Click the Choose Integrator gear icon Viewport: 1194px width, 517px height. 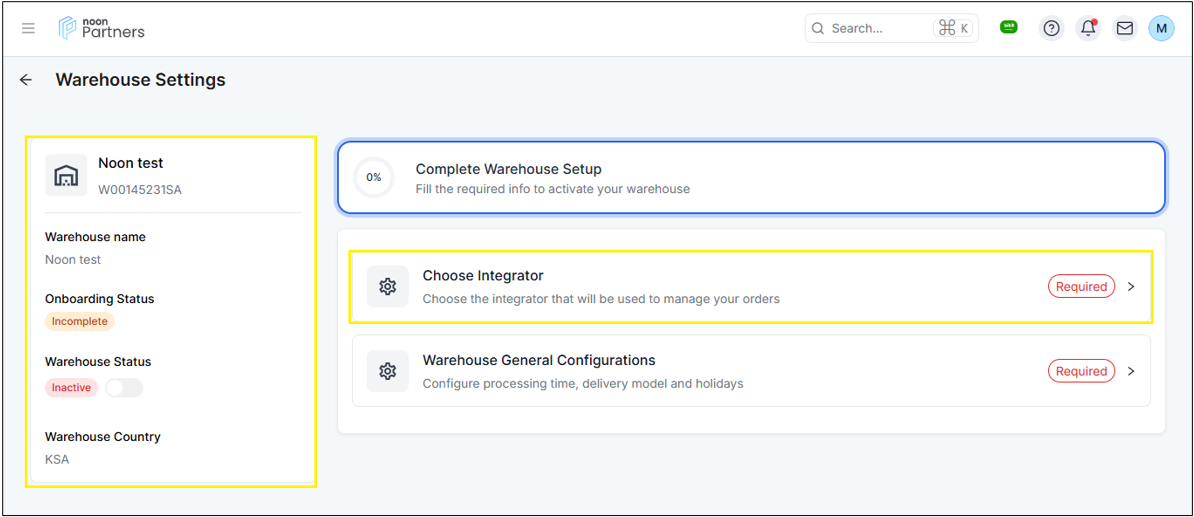pos(388,287)
